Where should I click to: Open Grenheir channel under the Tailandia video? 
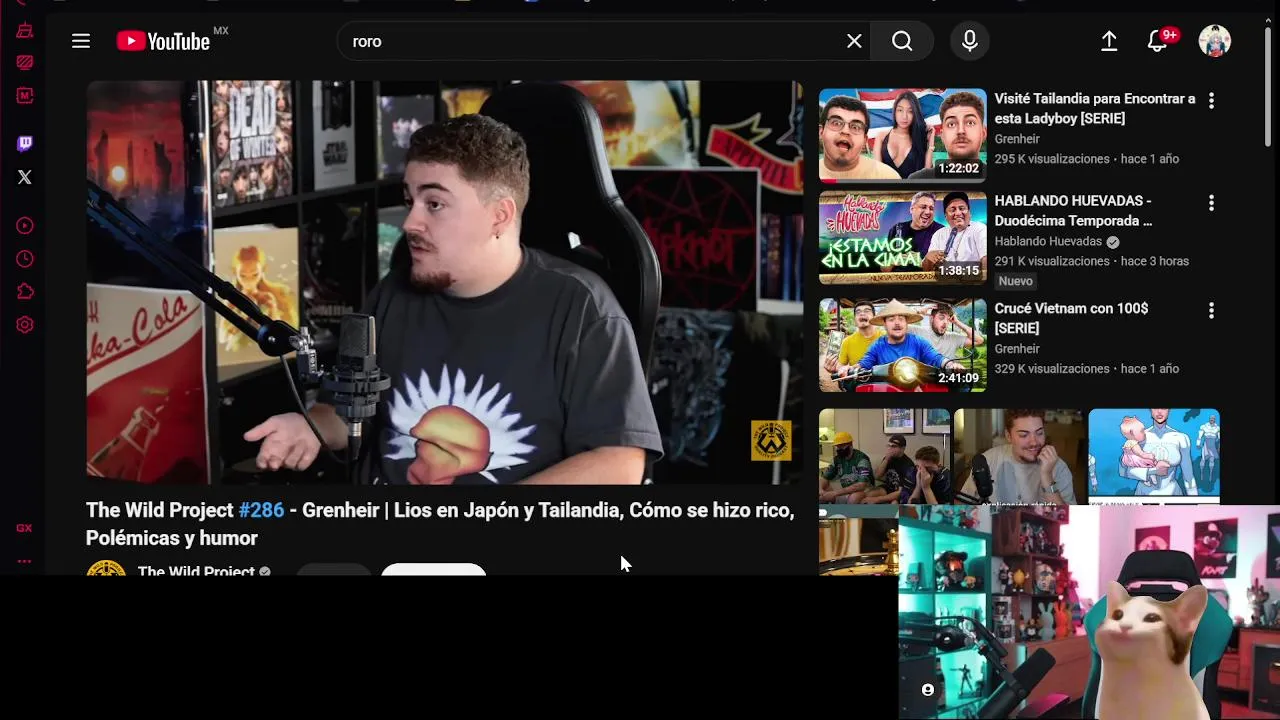[x=1017, y=139]
